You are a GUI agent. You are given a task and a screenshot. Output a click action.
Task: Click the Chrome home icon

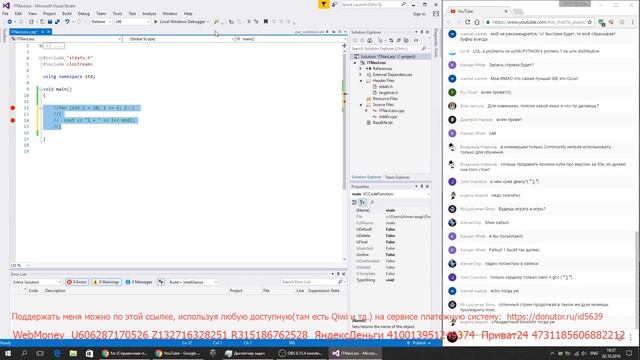(477, 22)
